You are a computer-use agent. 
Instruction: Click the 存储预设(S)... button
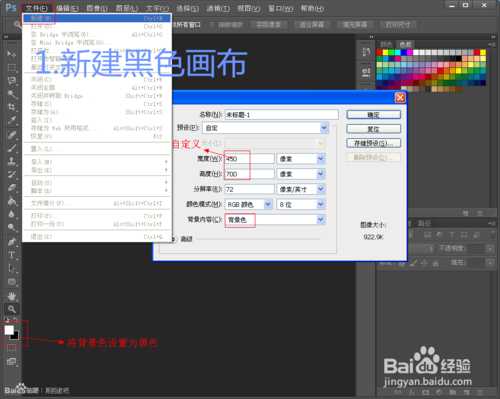pyautogui.click(x=373, y=143)
